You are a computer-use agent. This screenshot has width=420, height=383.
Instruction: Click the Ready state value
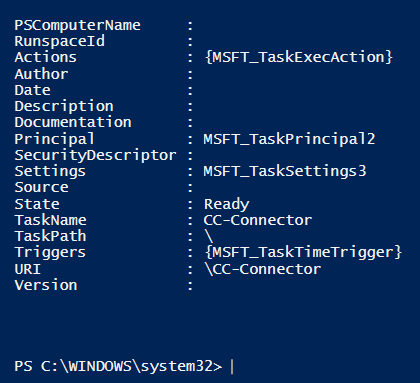point(226,204)
